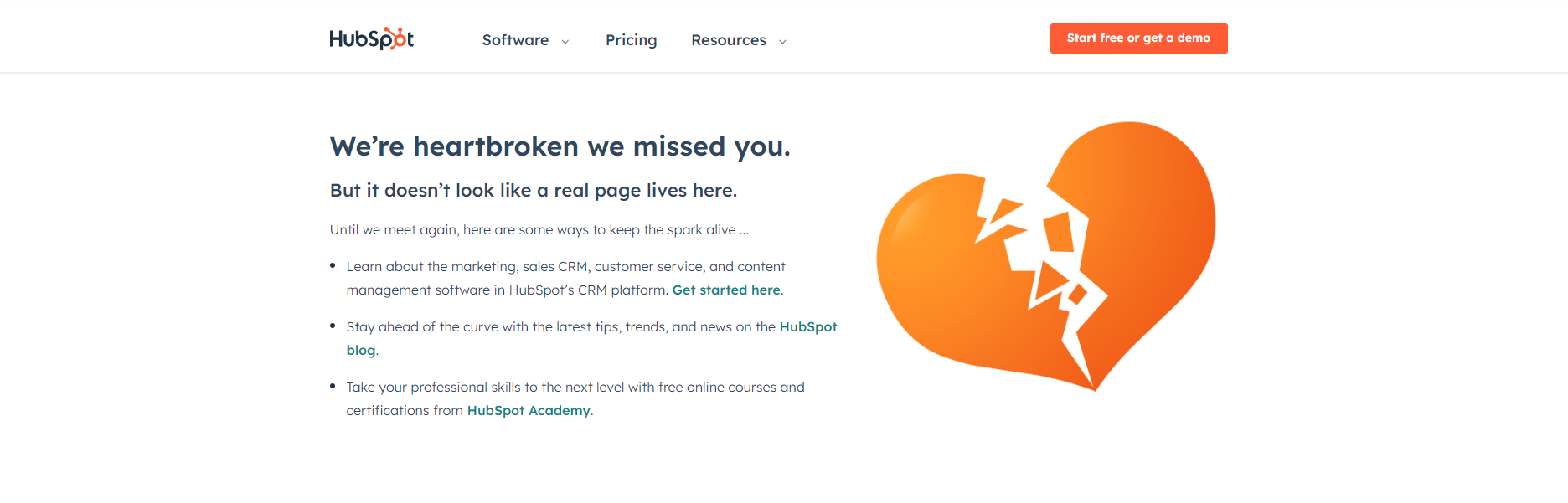Visit the HubSpot blog link
This screenshot has width=1568, height=503.
point(807,327)
